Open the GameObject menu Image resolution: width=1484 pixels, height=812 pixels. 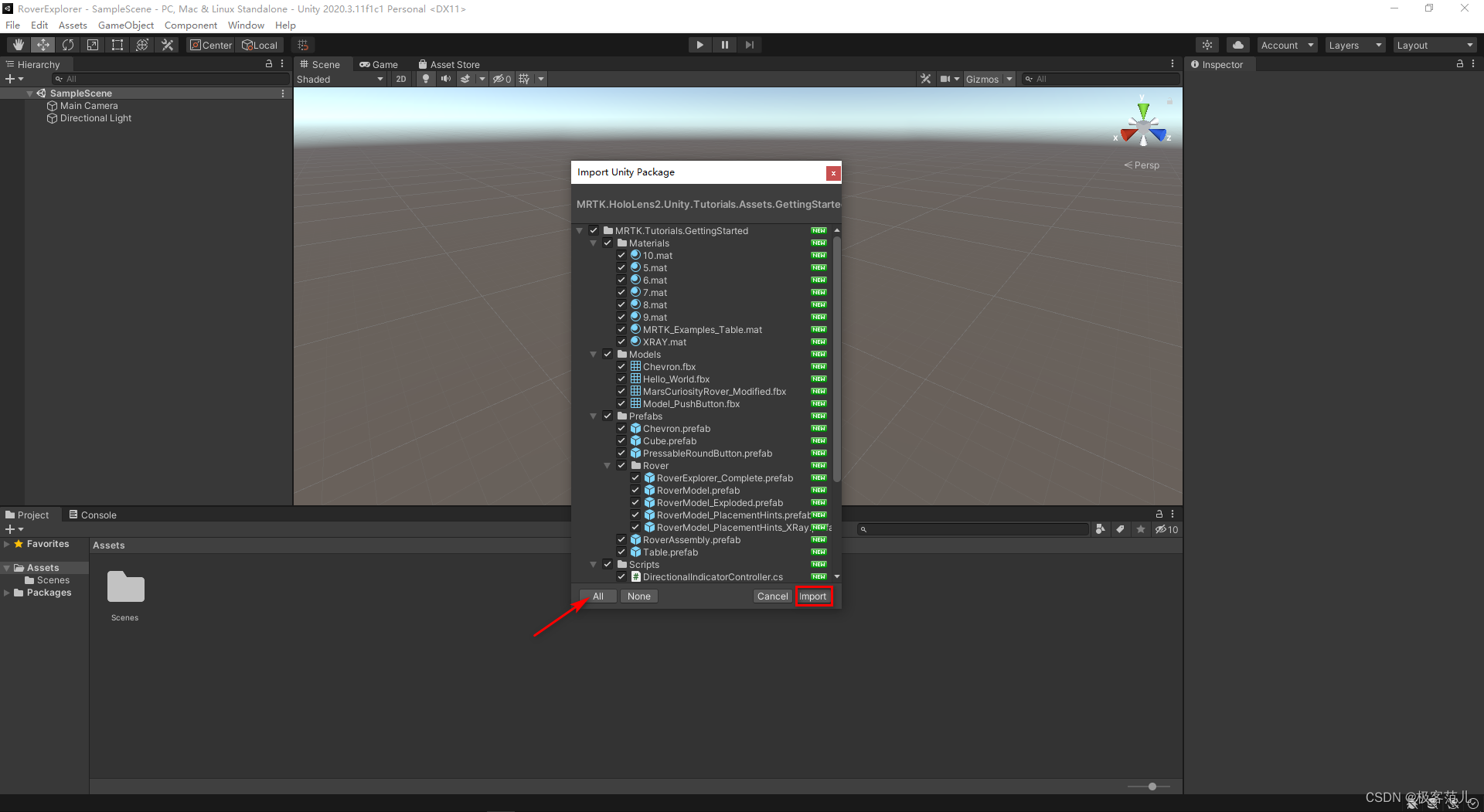[x=125, y=25]
